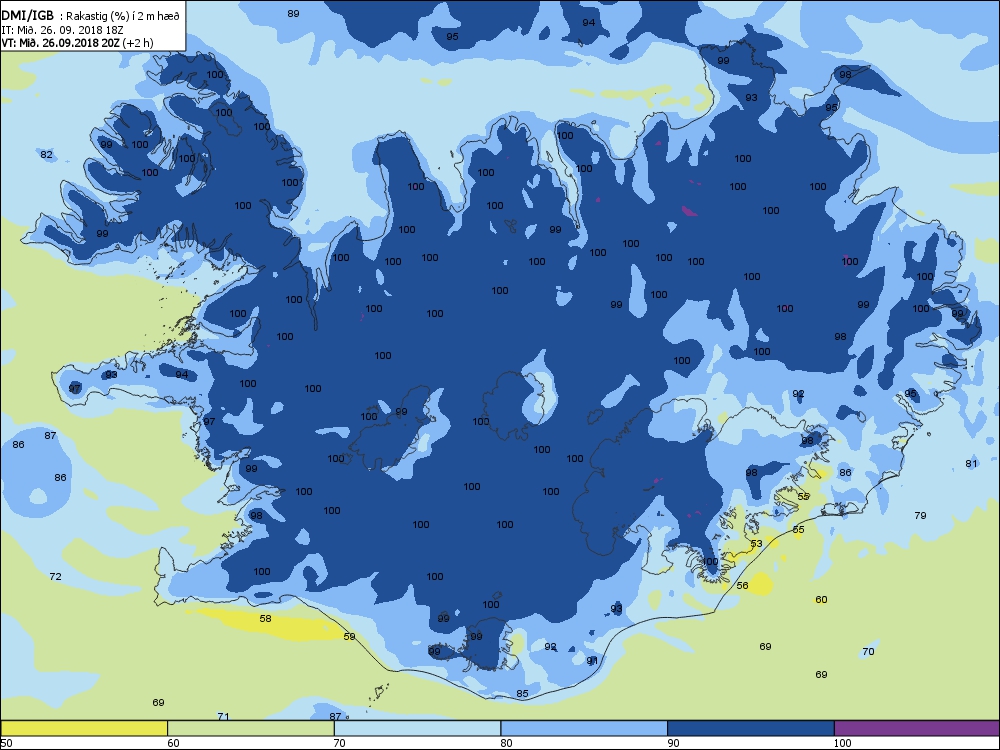Click the humidity value "81" off east coast
The width and height of the screenshot is (1000, 750).
[971, 463]
